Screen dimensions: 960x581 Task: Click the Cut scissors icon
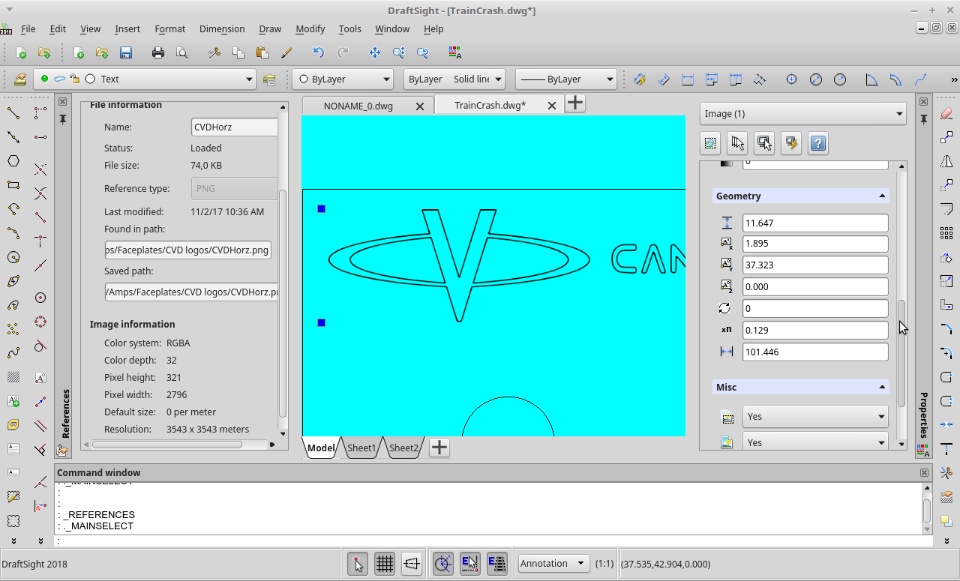tap(214, 53)
